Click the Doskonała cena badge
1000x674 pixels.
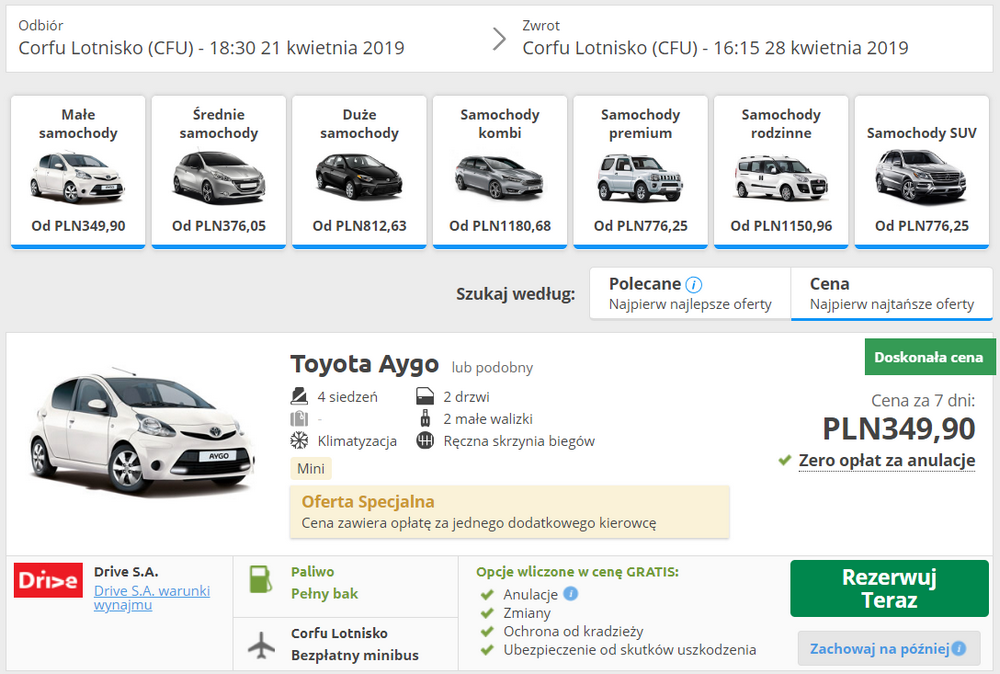pyautogui.click(x=929, y=357)
